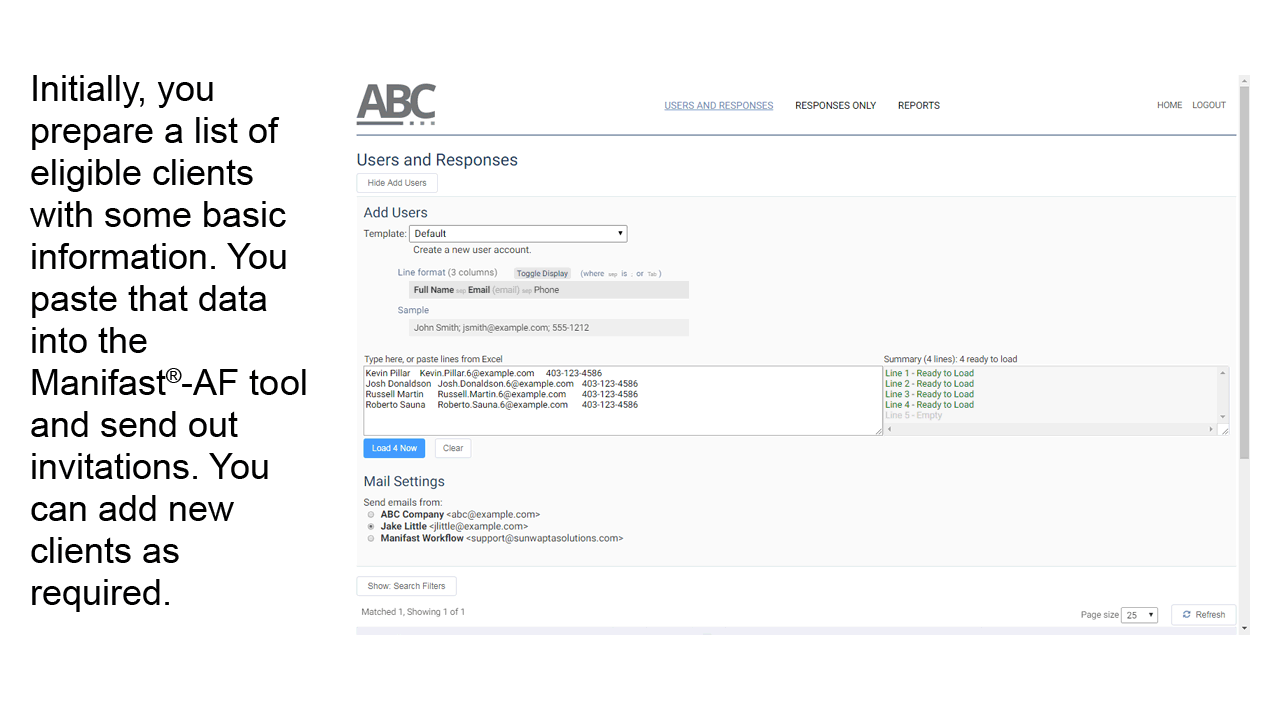Click the summary list scroll-right arrow
The height and width of the screenshot is (720, 1280).
(1211, 429)
